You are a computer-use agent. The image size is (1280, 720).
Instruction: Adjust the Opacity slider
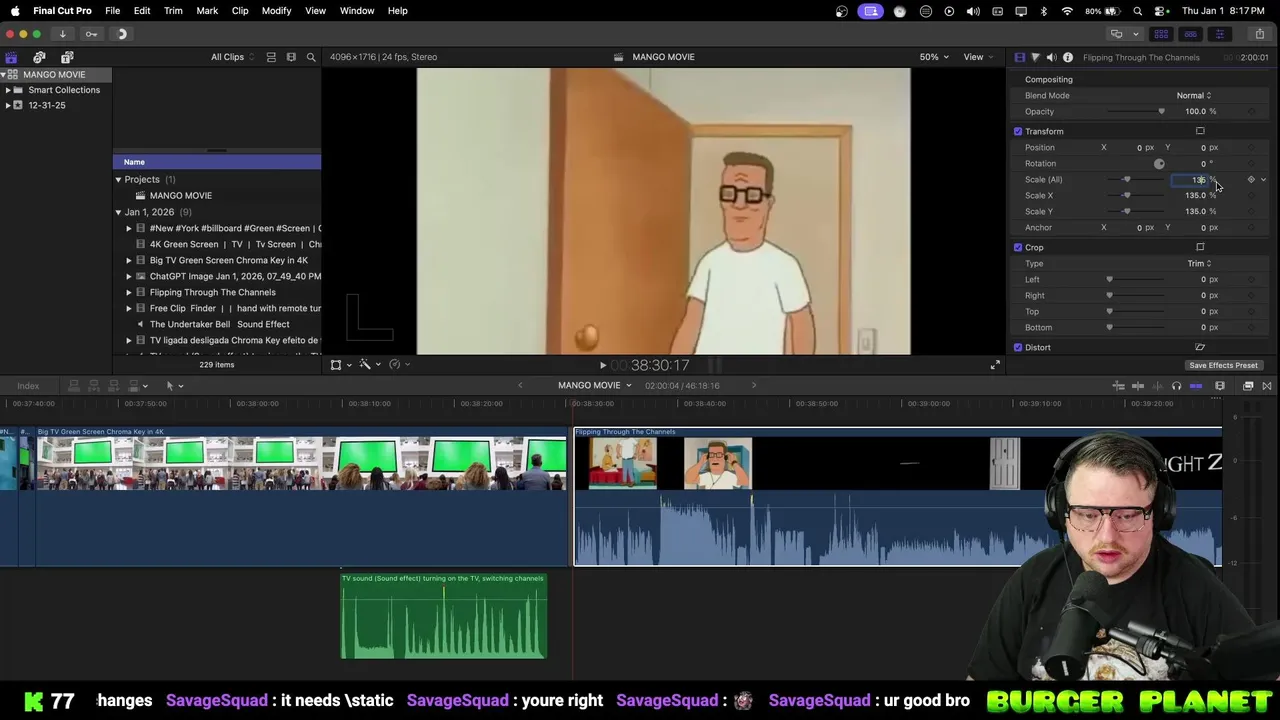pyautogui.click(x=1135, y=111)
